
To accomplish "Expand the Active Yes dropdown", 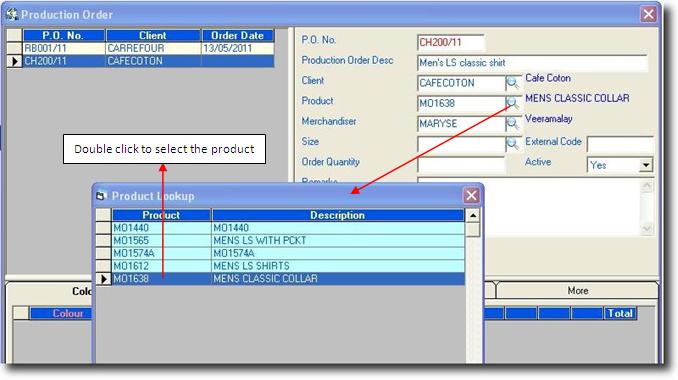I will [646, 165].
